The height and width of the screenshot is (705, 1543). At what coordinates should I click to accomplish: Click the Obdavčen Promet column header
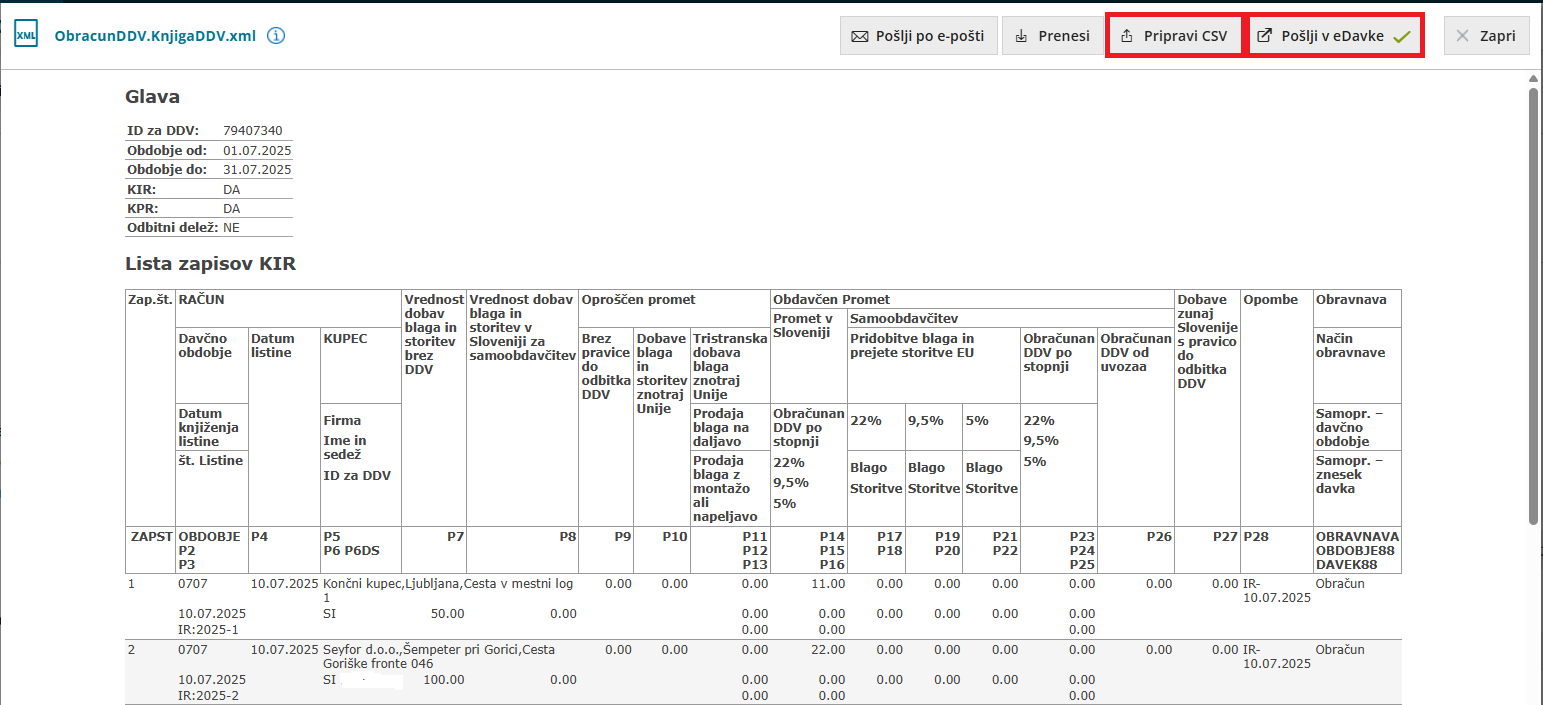point(832,299)
